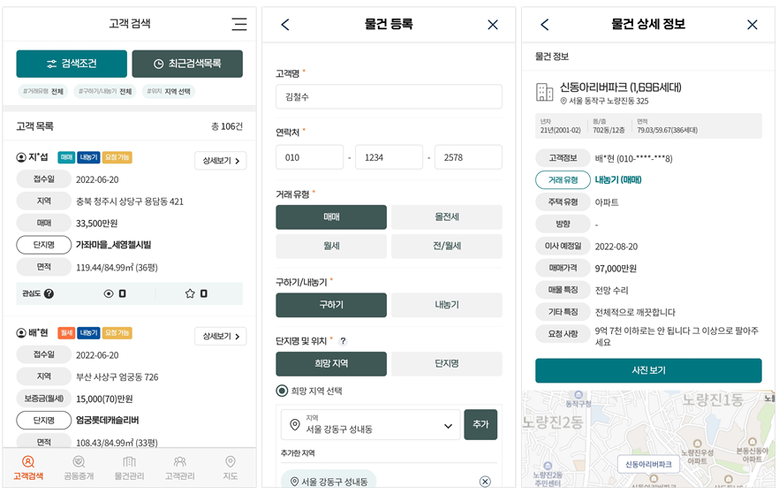Click the back arrow in 물건 상세 정보
This screenshot has width=779, height=494.
[544, 25]
